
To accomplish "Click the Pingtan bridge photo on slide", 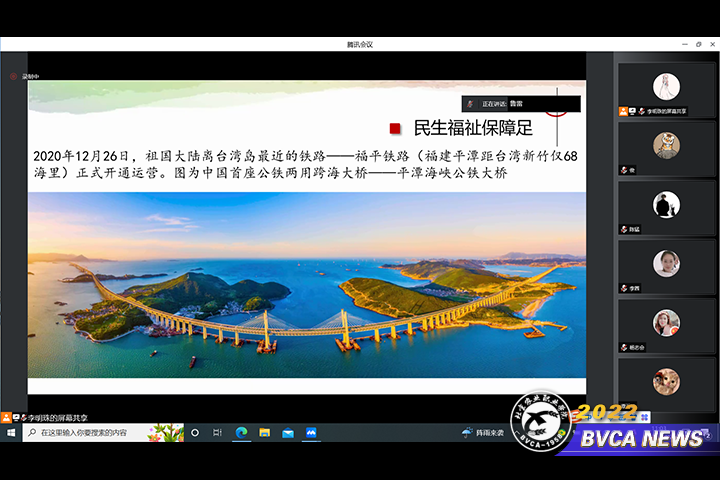I will (306, 285).
